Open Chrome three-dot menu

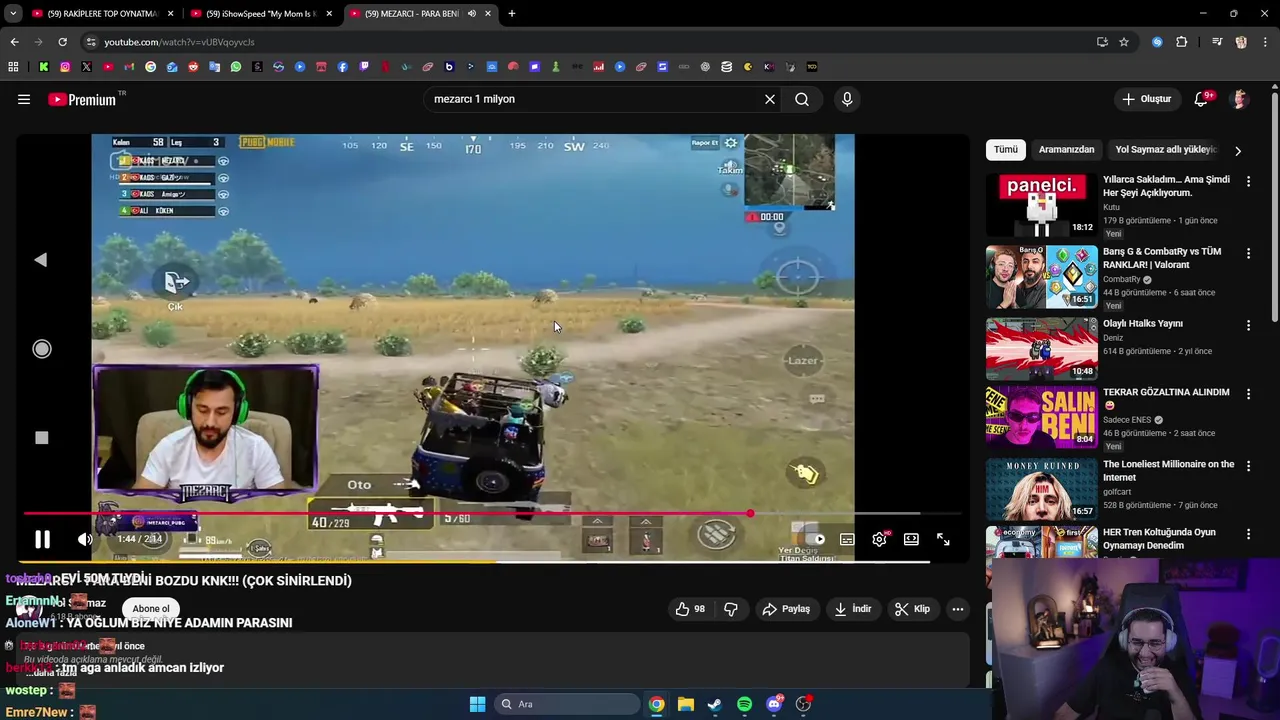tap(1267, 42)
